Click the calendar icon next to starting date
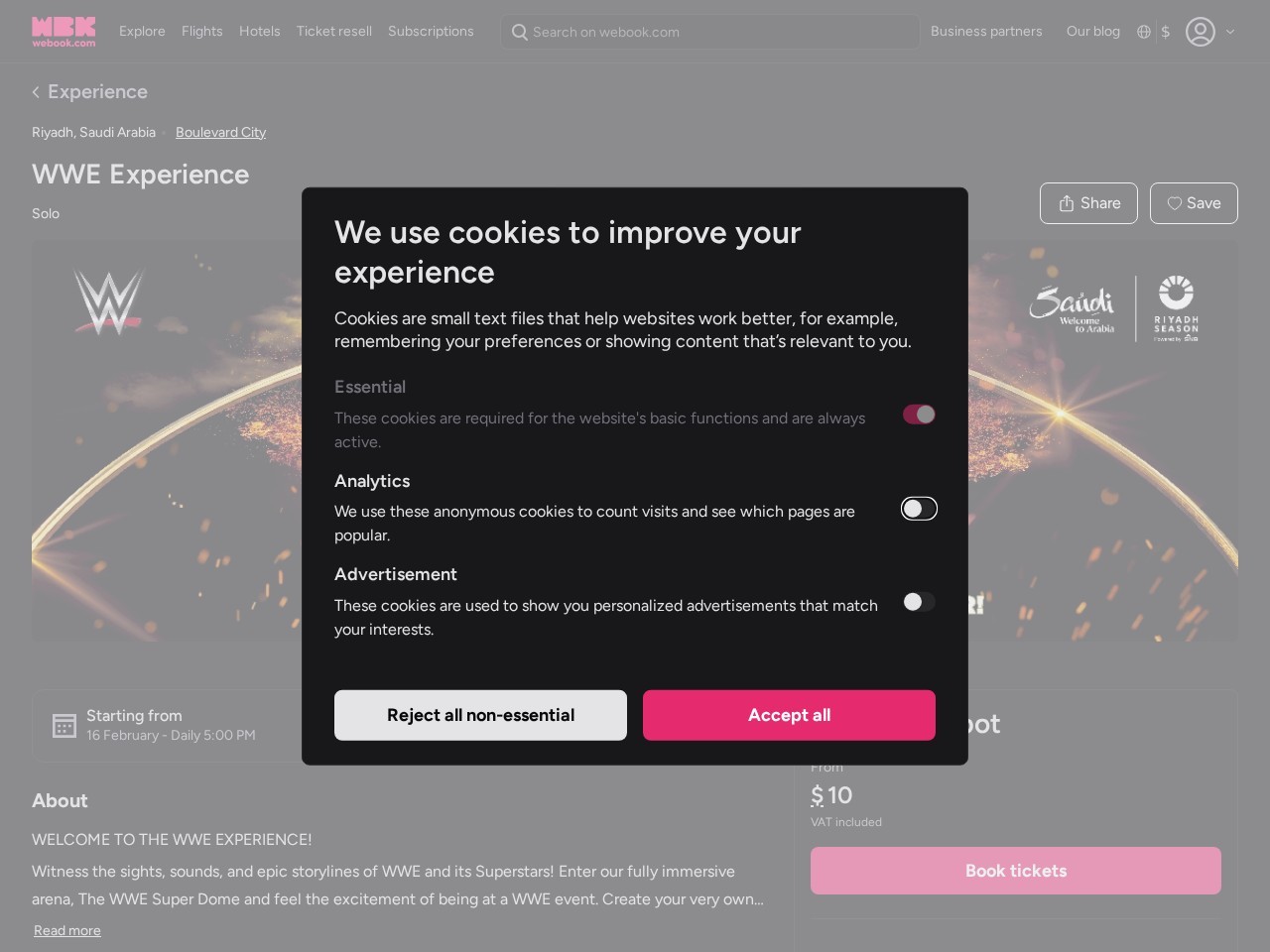 [64, 725]
